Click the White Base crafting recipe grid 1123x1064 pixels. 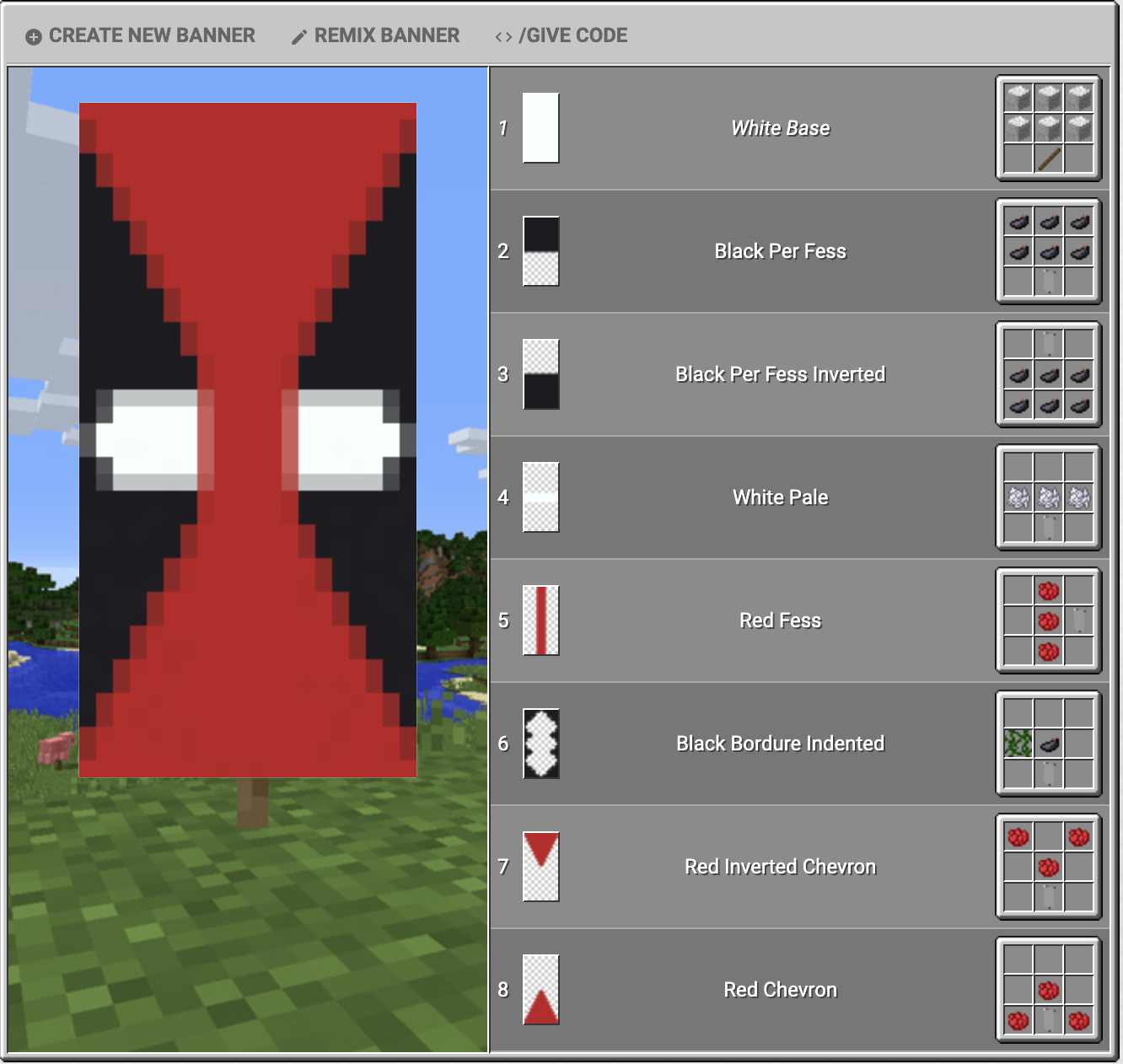click(x=1048, y=128)
